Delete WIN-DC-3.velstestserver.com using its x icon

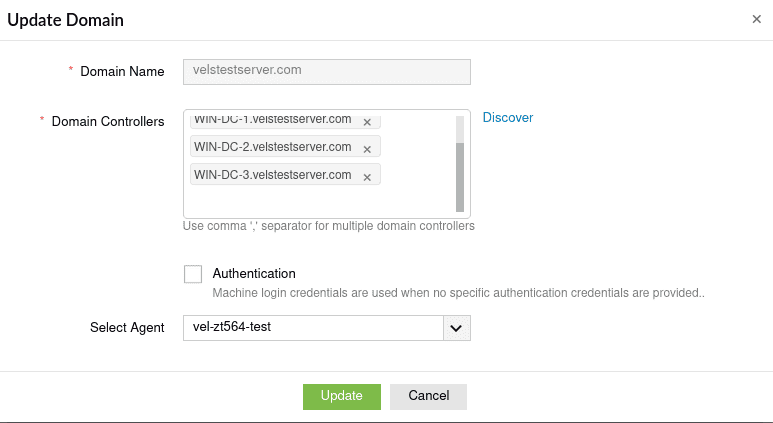[367, 177]
